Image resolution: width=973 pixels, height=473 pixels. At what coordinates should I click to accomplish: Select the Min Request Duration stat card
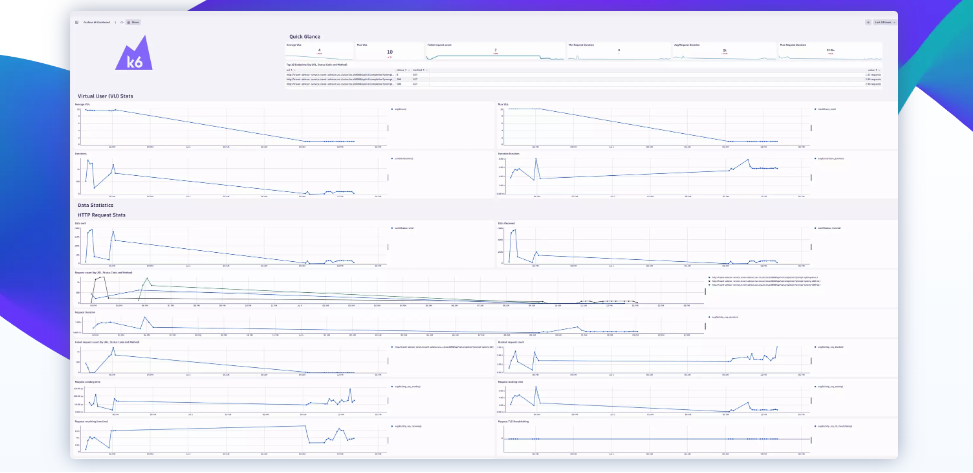(619, 52)
